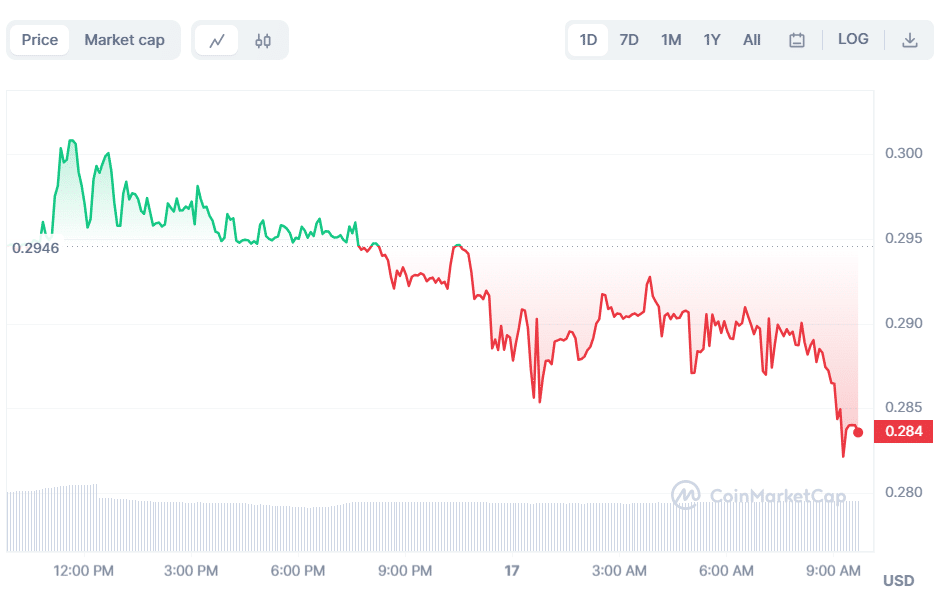The height and width of the screenshot is (601, 943).
Task: Click the 0.284 current price label
Action: (903, 432)
